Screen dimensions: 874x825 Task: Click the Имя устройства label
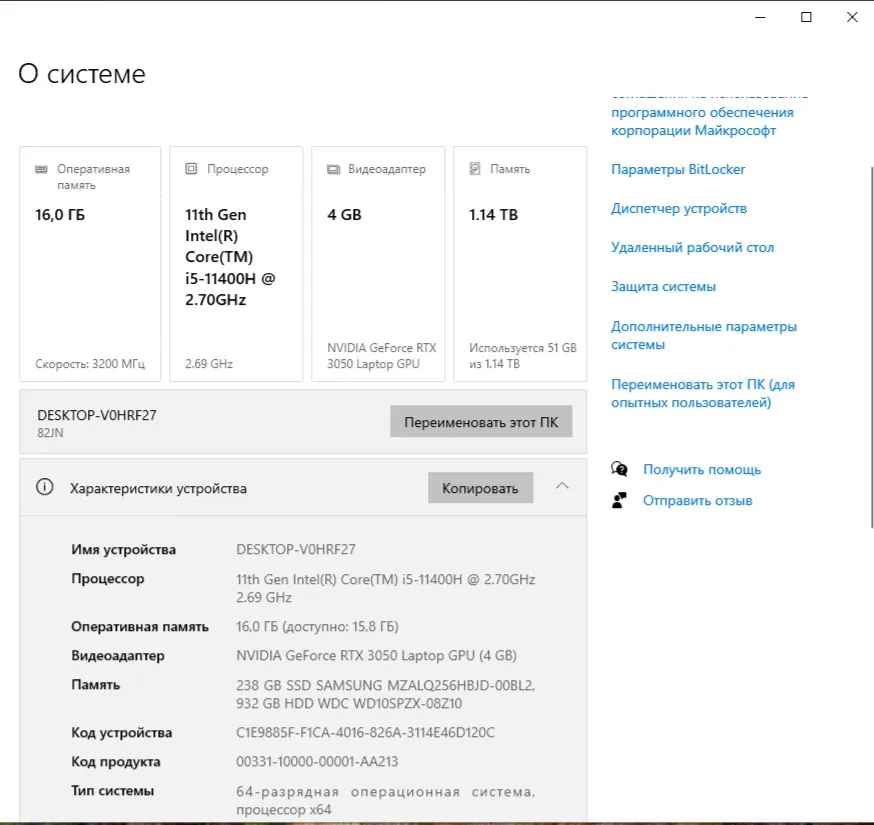tap(123, 550)
